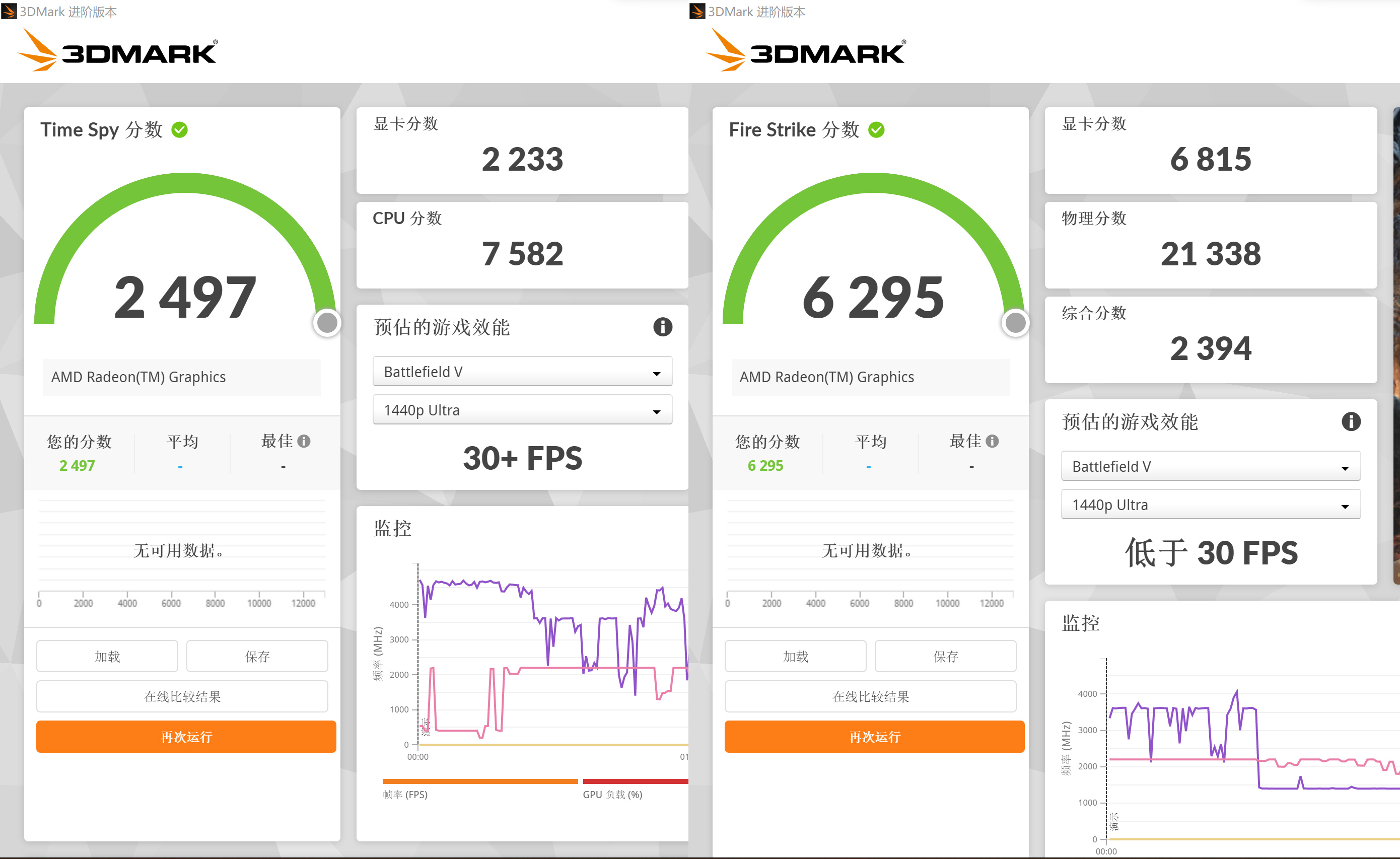This screenshot has width=1400, height=859.
Task: Click 显卡分数 value 6 815
Action: coord(1211,159)
